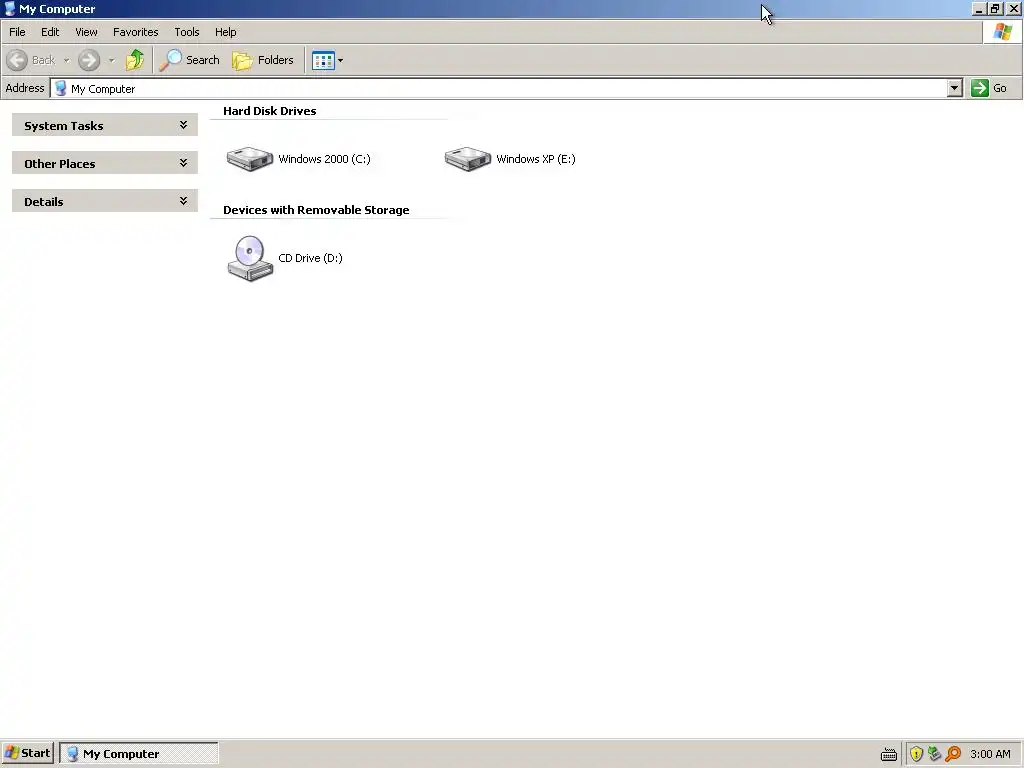Click the Views icon button
The height and width of the screenshot is (768, 1024).
323,61
